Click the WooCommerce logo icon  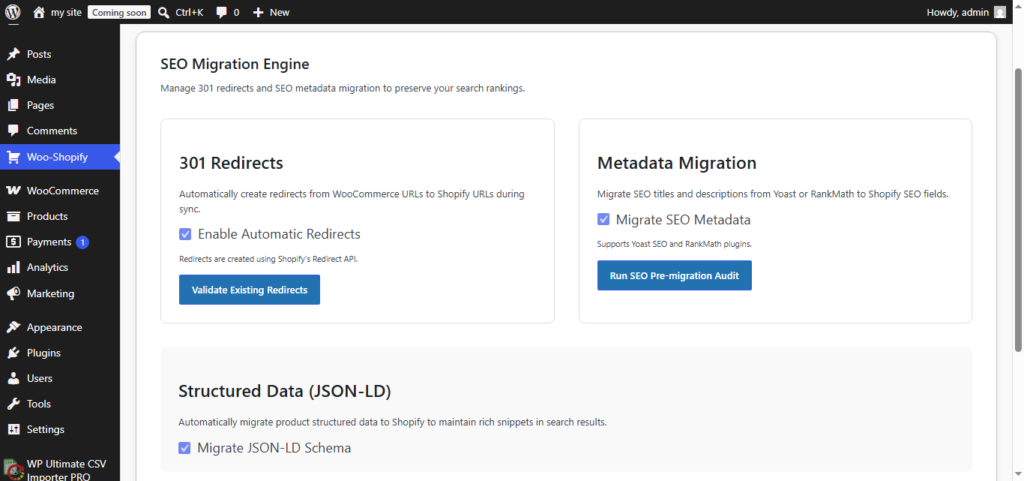pos(13,191)
